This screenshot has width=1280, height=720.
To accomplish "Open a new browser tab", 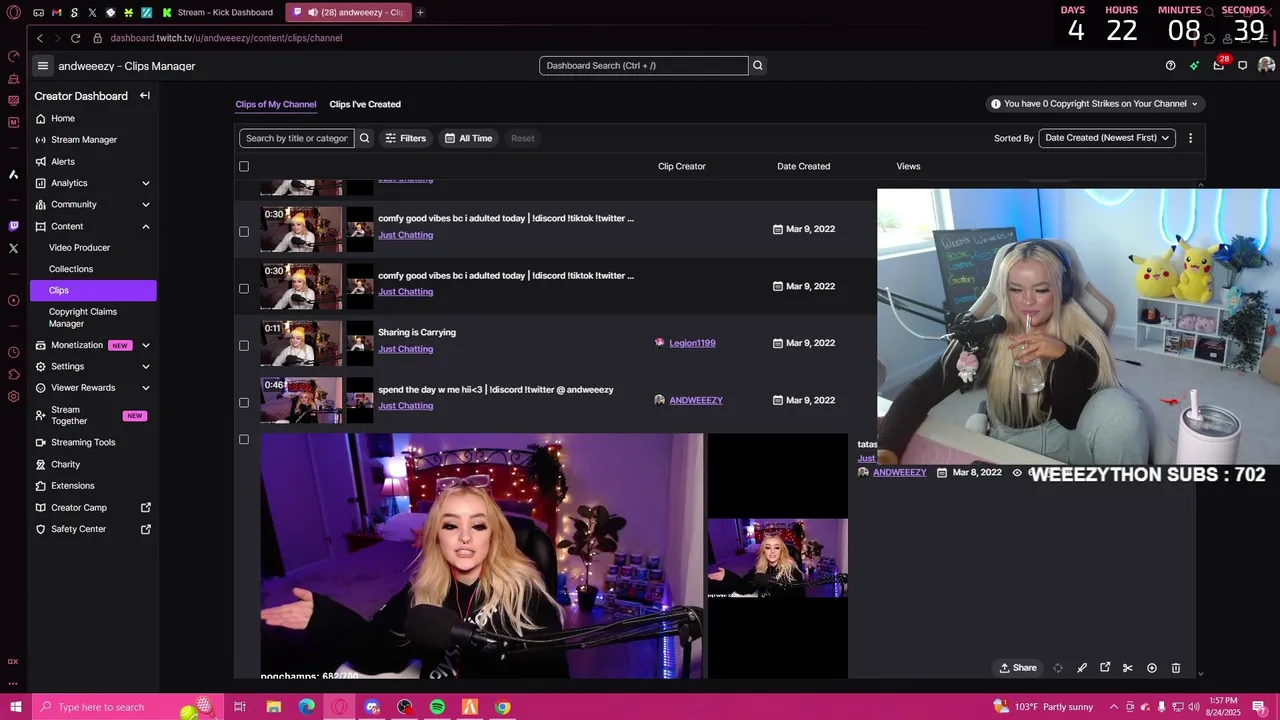I will pyautogui.click(x=420, y=12).
